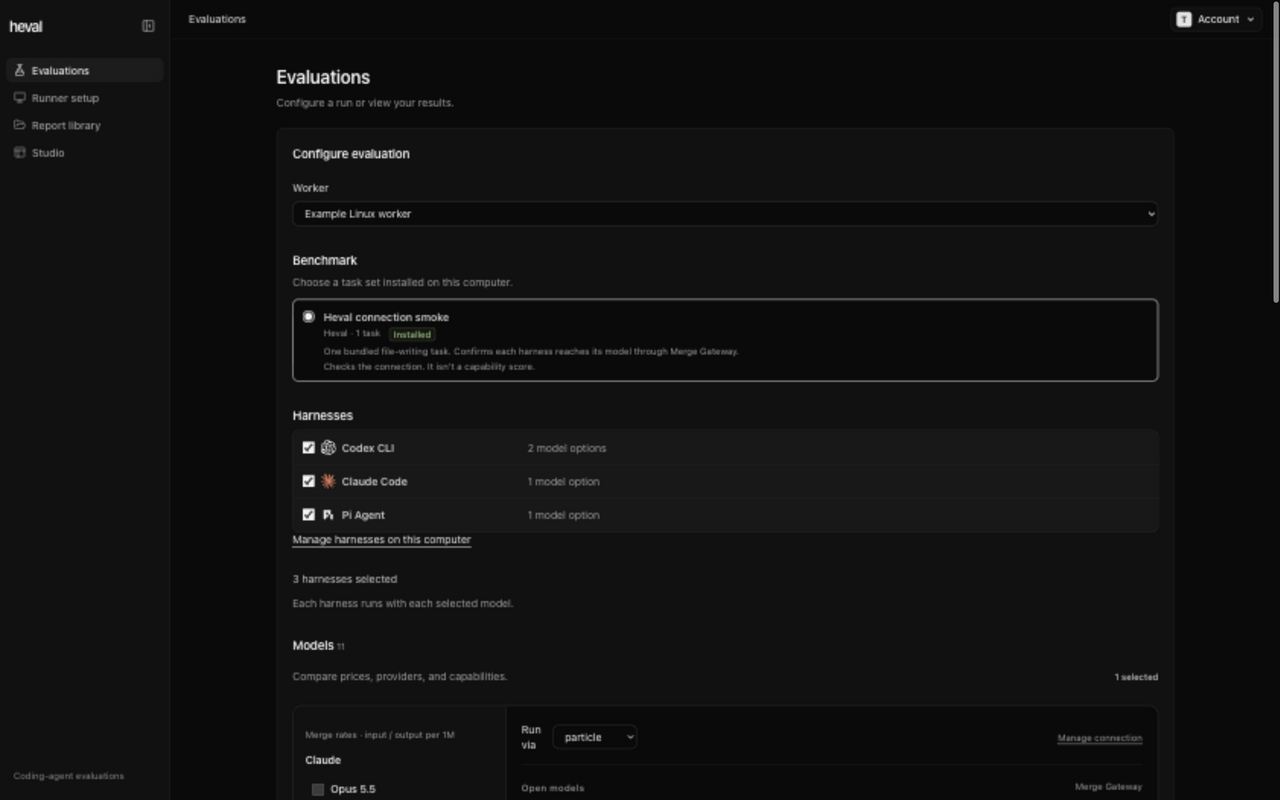Click the Claude Code starburst icon
The height and width of the screenshot is (800, 1280).
[x=328, y=481]
